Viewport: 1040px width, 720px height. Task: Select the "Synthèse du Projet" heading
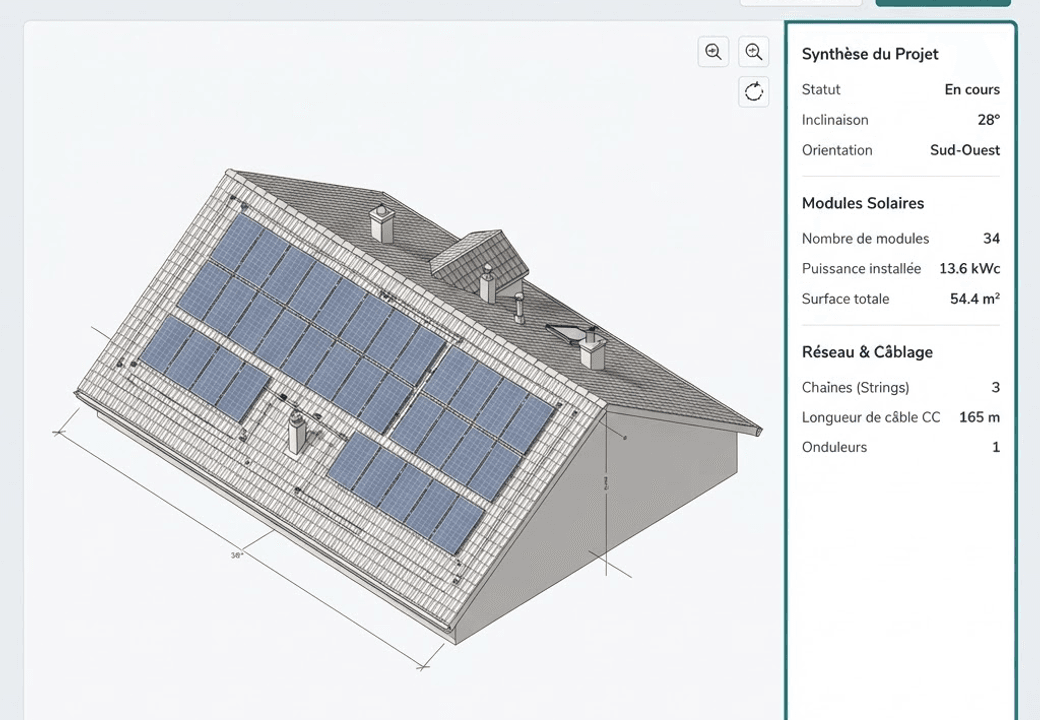pyautogui.click(x=870, y=54)
